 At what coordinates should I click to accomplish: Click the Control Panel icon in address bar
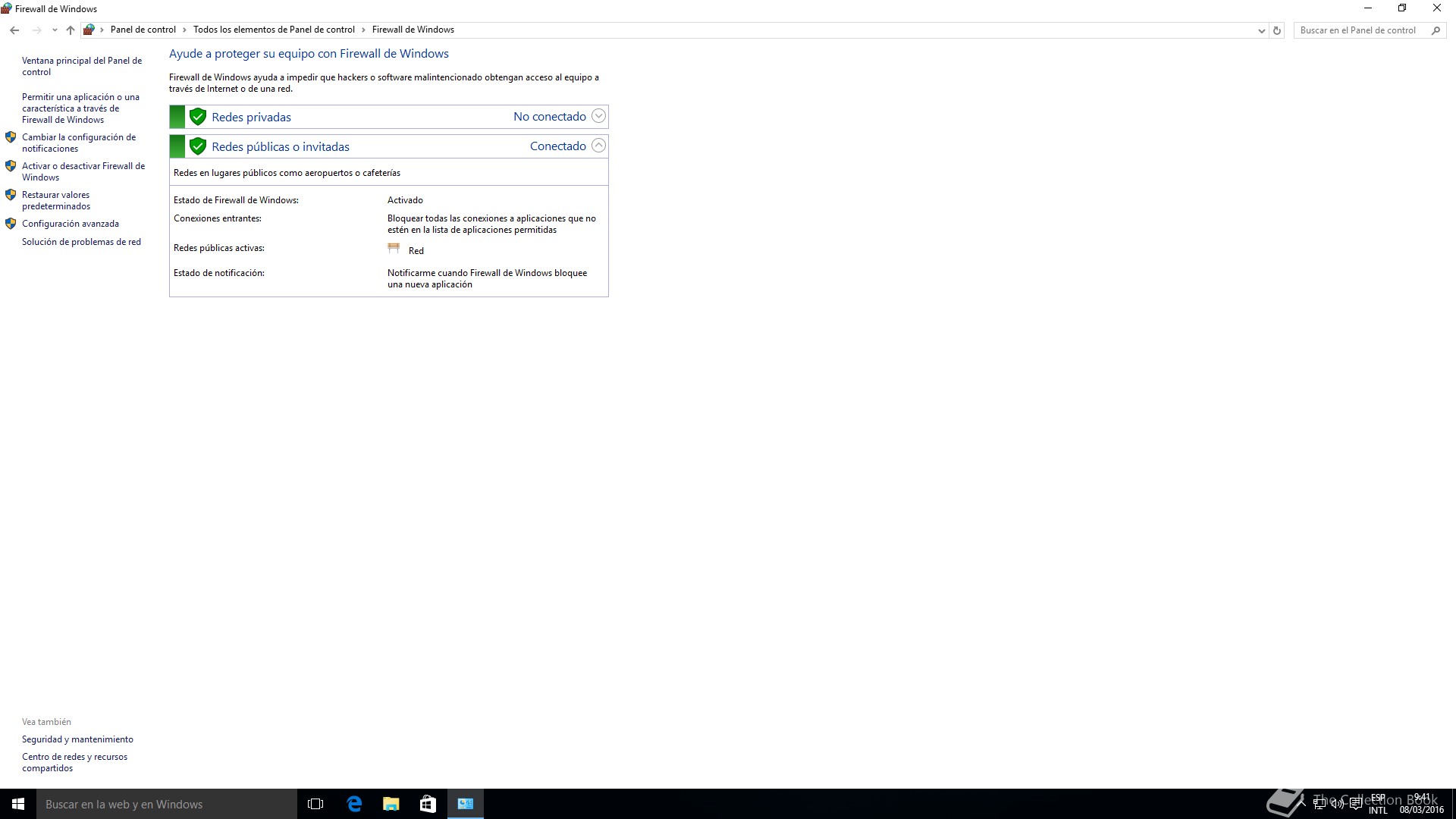pyautogui.click(x=89, y=30)
